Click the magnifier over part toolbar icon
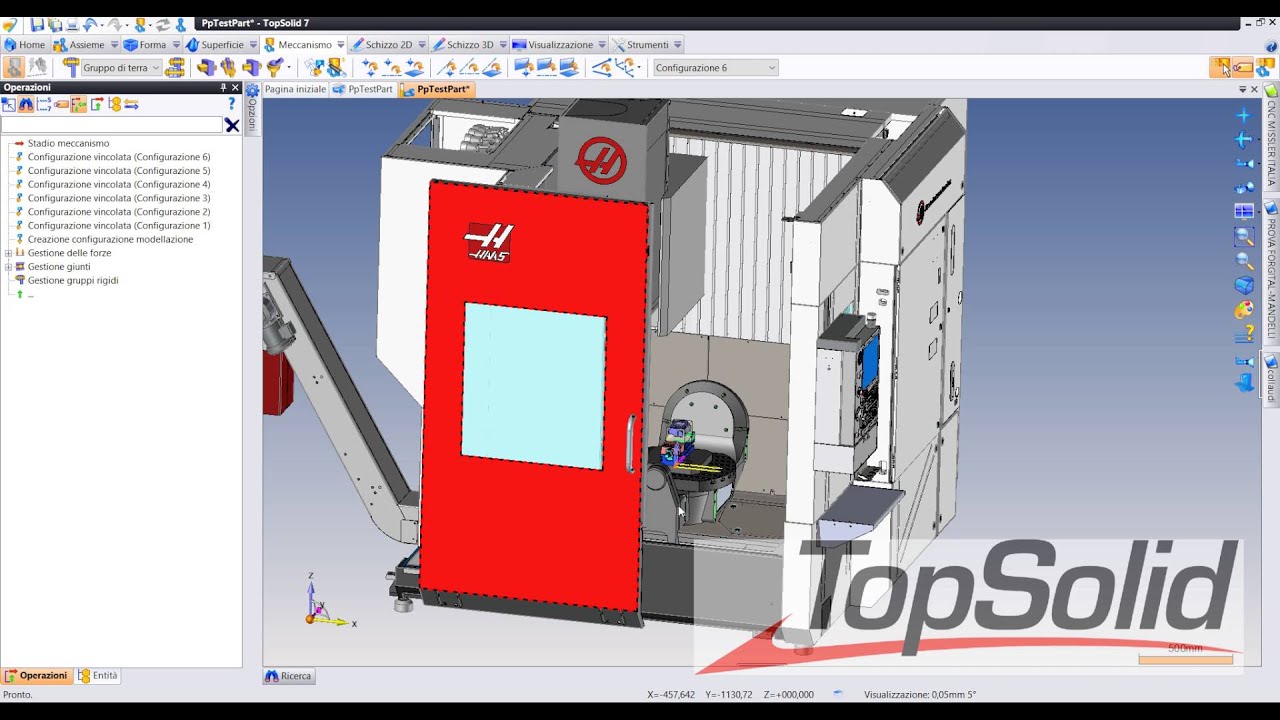The image size is (1280, 720). (x=336, y=68)
